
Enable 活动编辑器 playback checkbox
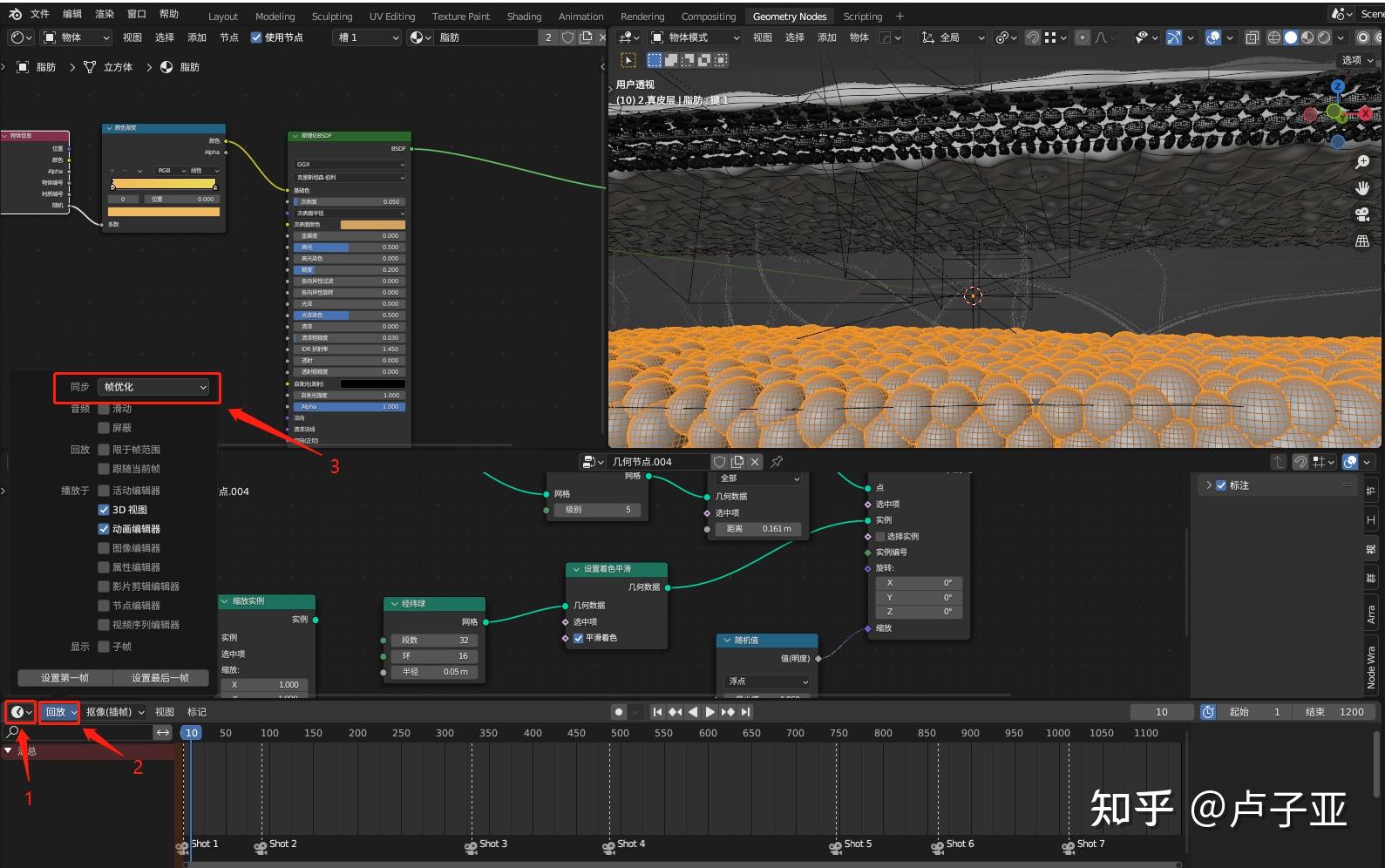tap(104, 491)
